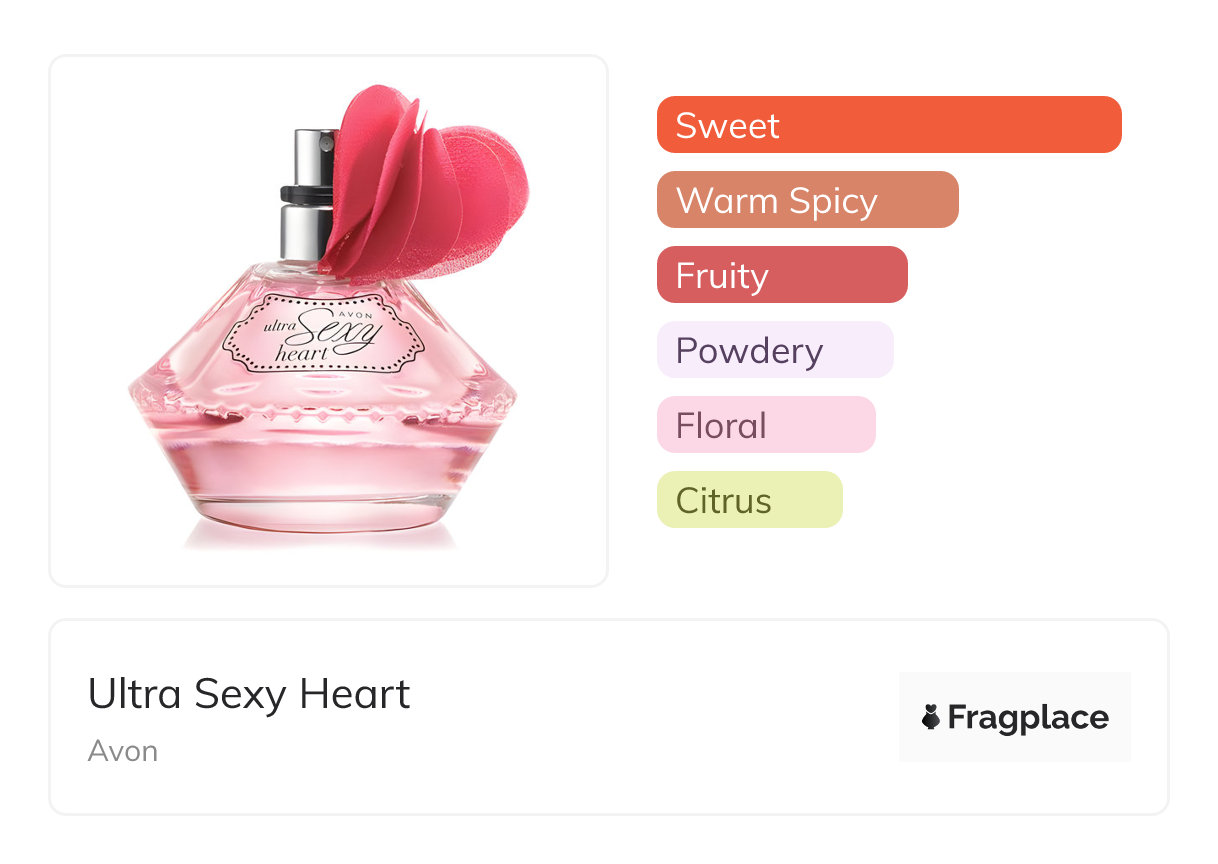1218x864 pixels.
Task: Select the Floral accord bar
Action: (x=765, y=425)
